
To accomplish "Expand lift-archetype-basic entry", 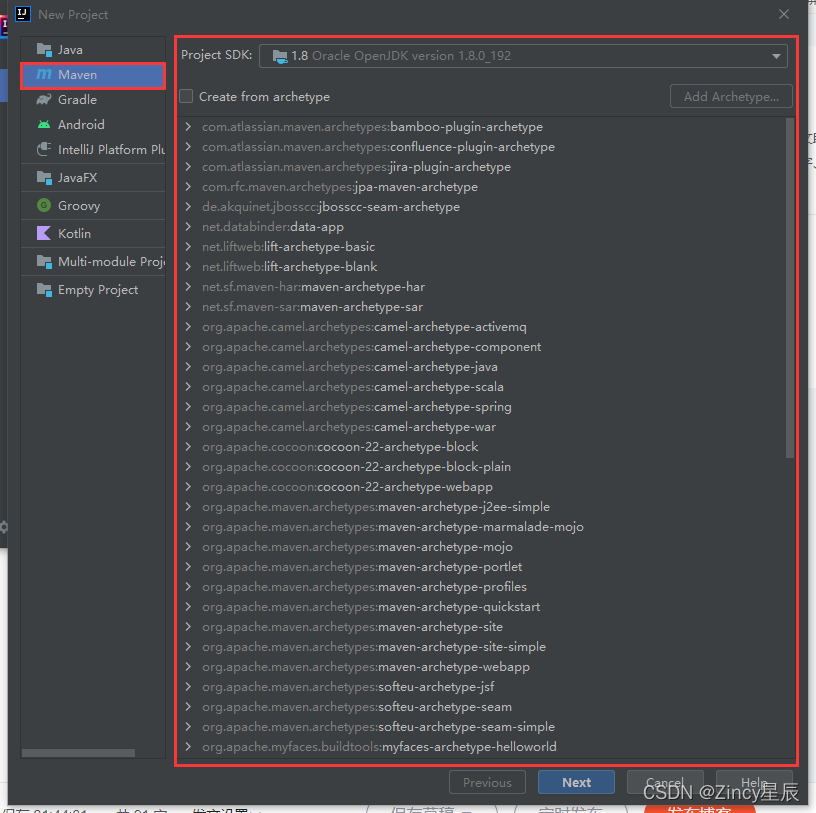I will pyautogui.click(x=188, y=247).
